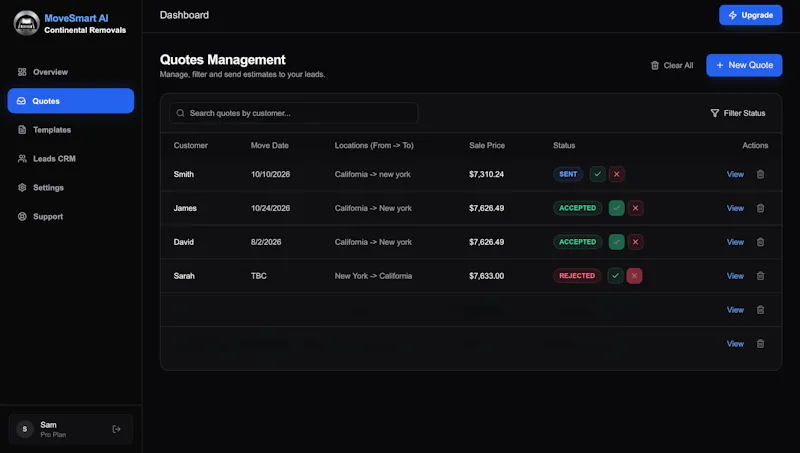Click the Move Date column header

point(269,145)
